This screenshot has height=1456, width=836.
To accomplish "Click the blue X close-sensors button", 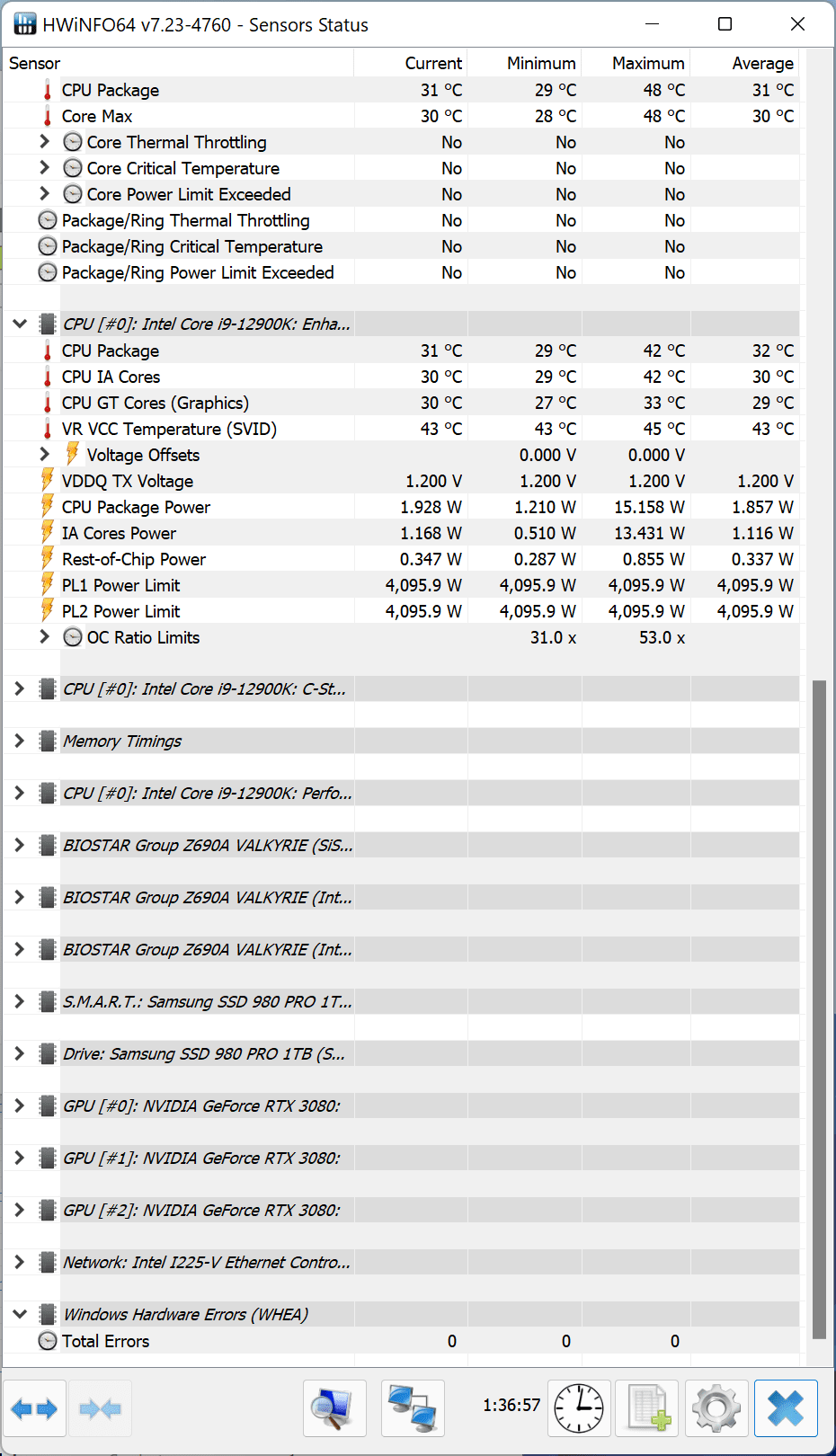I will pyautogui.click(x=785, y=1408).
